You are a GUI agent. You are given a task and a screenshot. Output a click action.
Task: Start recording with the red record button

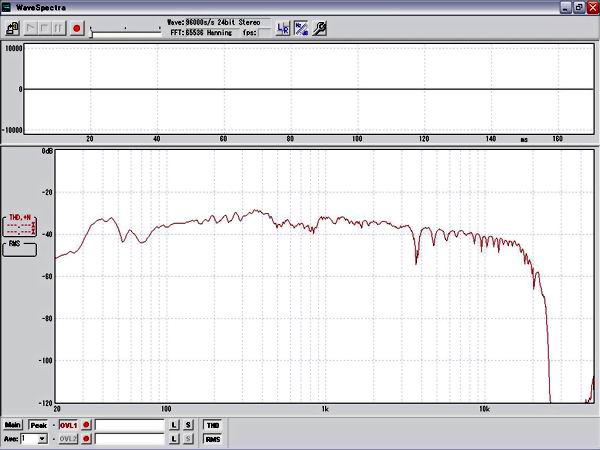pyautogui.click(x=76, y=29)
